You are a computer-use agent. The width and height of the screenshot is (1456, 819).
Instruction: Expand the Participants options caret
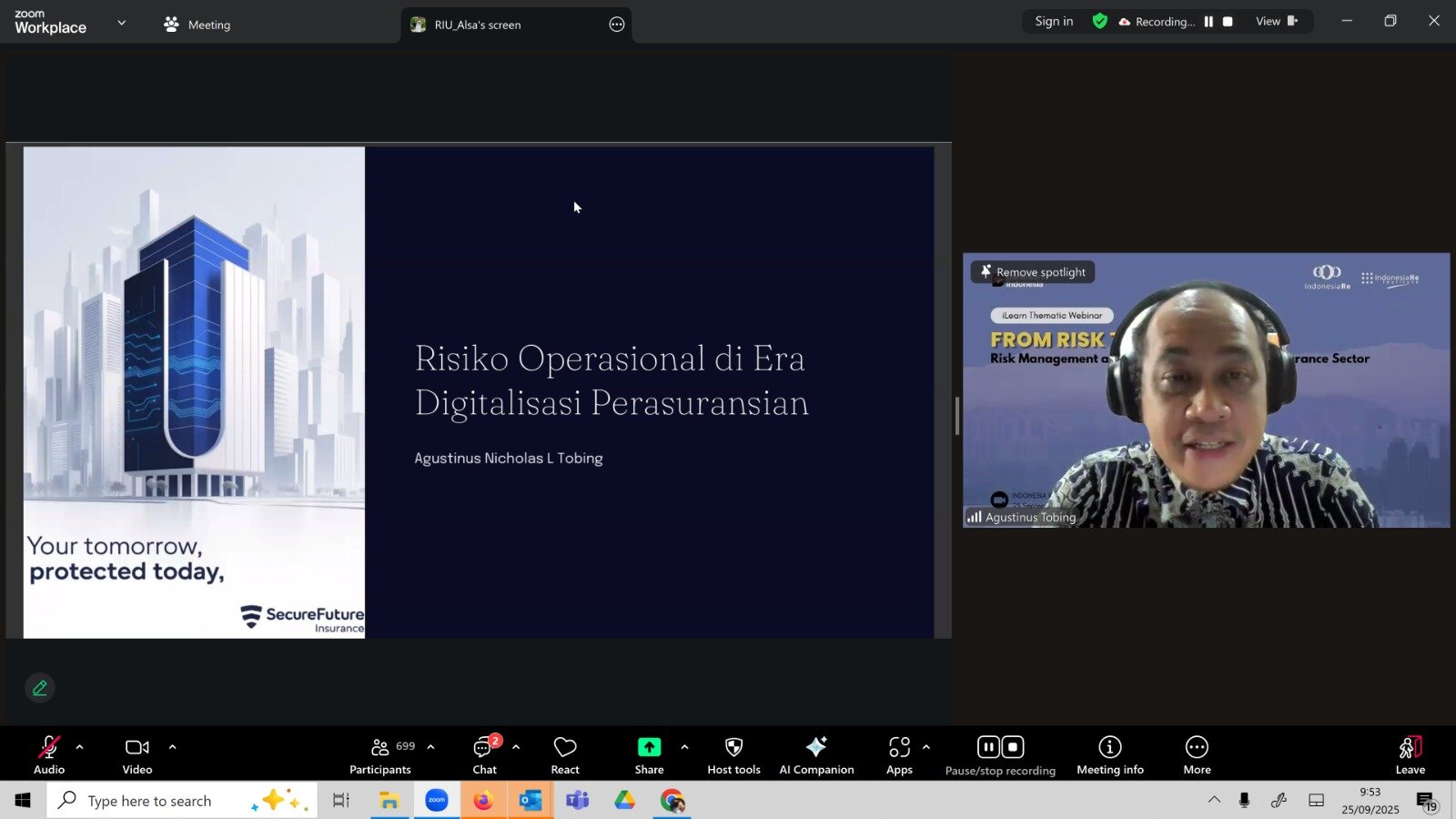point(430,747)
